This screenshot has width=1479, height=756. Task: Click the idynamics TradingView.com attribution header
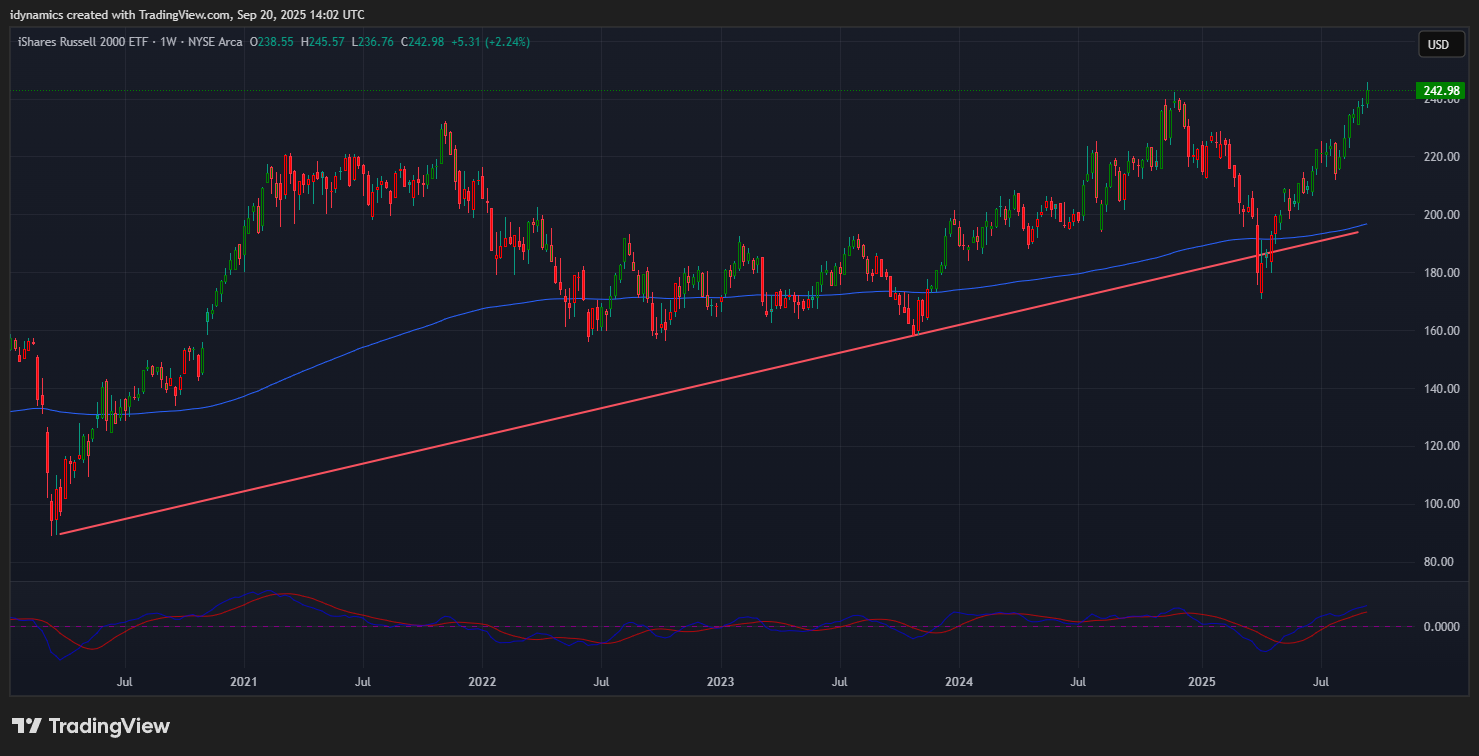pyautogui.click(x=187, y=14)
